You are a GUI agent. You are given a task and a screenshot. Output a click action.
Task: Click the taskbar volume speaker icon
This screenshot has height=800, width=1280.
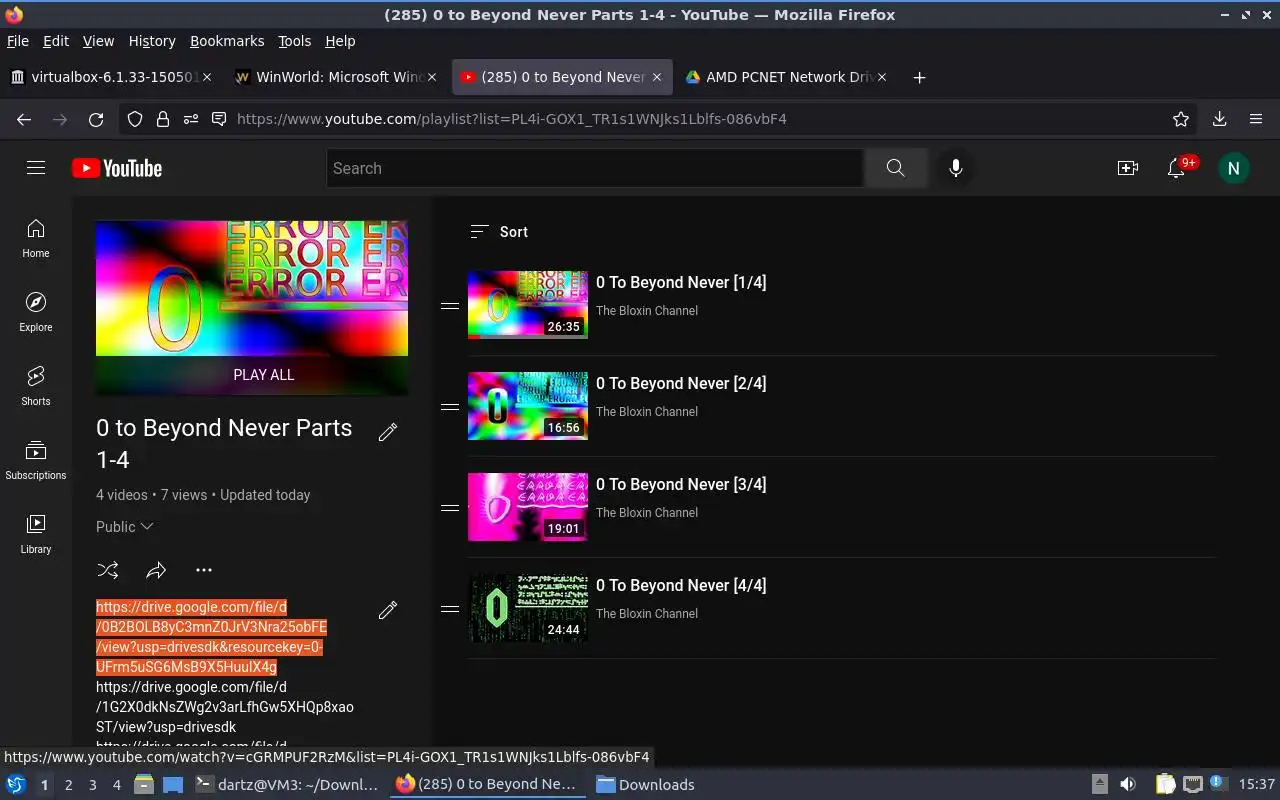pos(1127,785)
